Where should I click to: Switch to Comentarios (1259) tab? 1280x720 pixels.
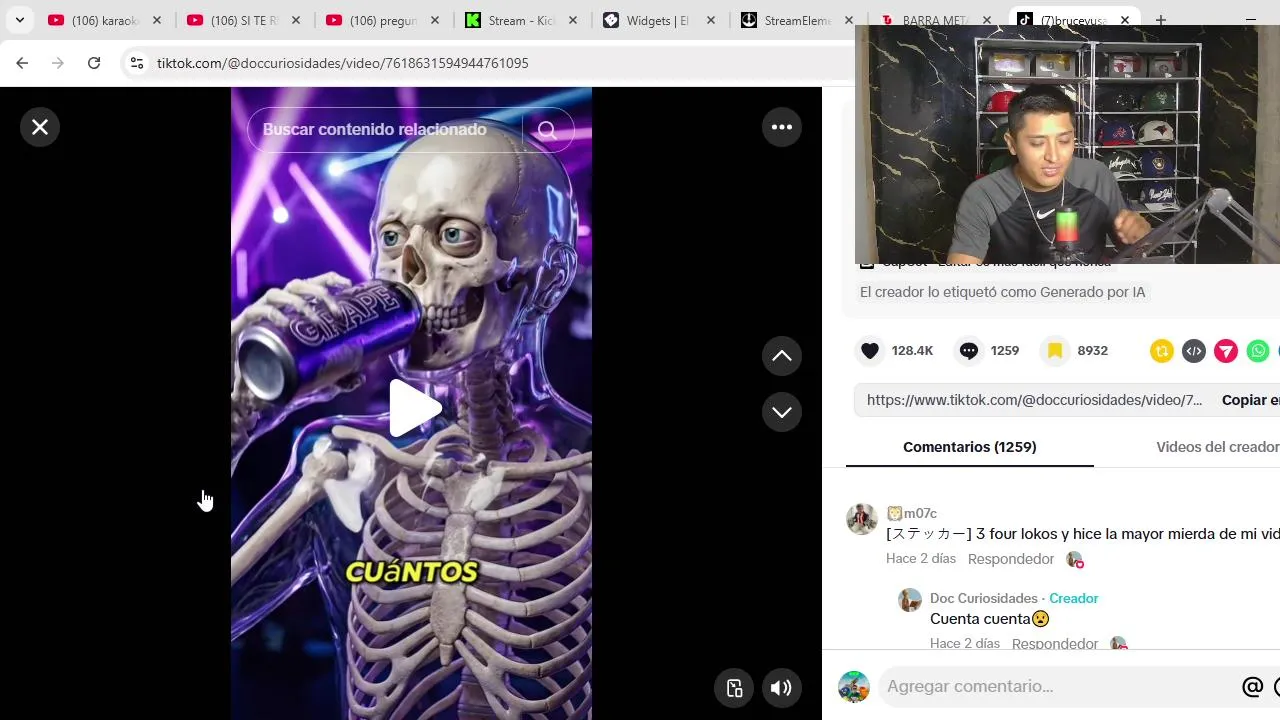(x=969, y=447)
